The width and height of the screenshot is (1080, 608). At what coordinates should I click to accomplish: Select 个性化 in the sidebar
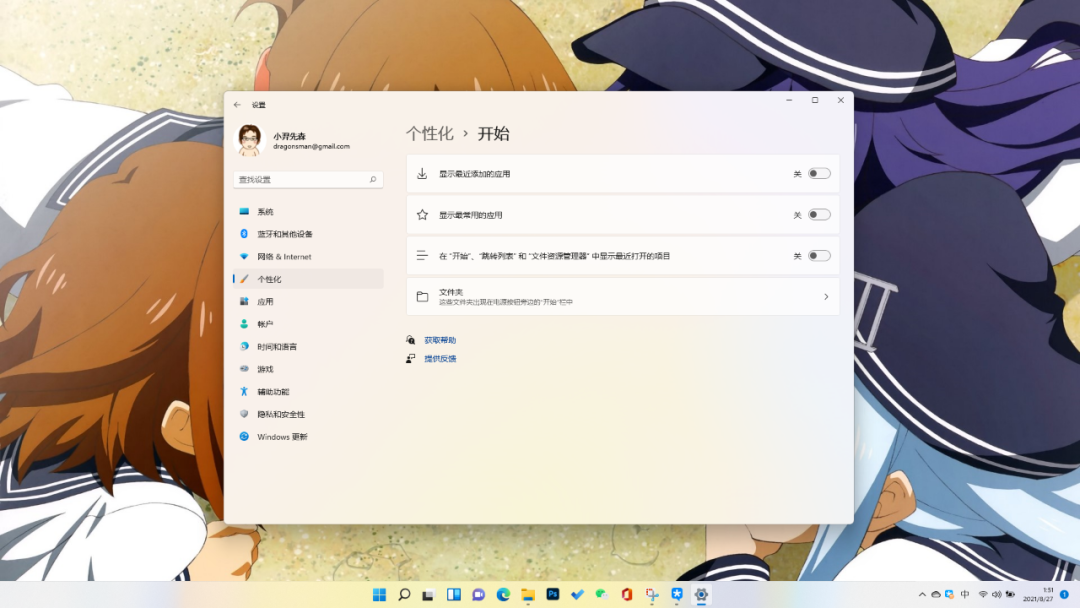308,279
